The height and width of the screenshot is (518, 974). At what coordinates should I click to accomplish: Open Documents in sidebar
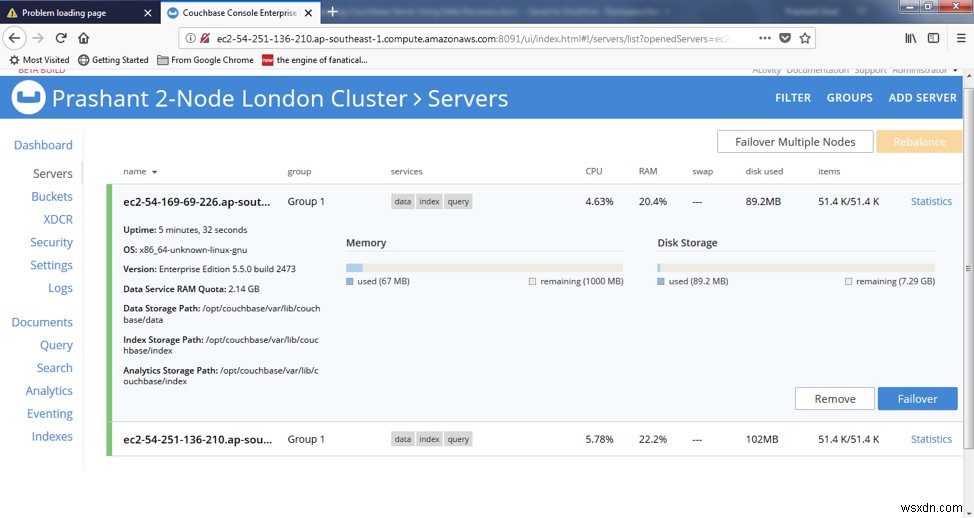(42, 322)
